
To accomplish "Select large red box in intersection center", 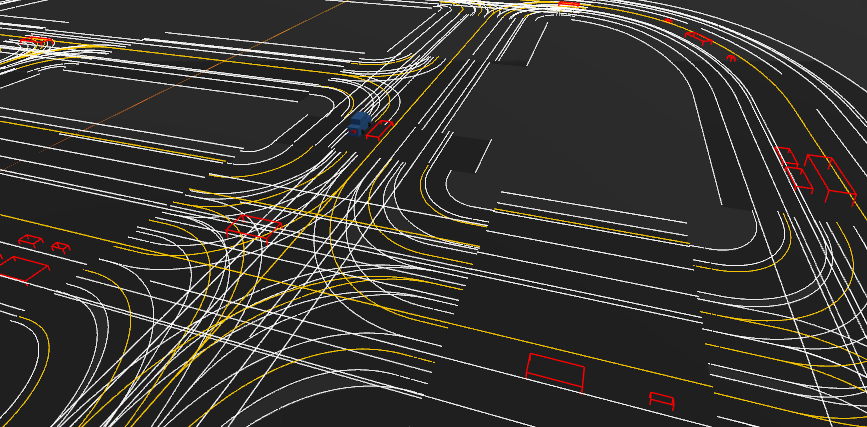I will [255, 227].
